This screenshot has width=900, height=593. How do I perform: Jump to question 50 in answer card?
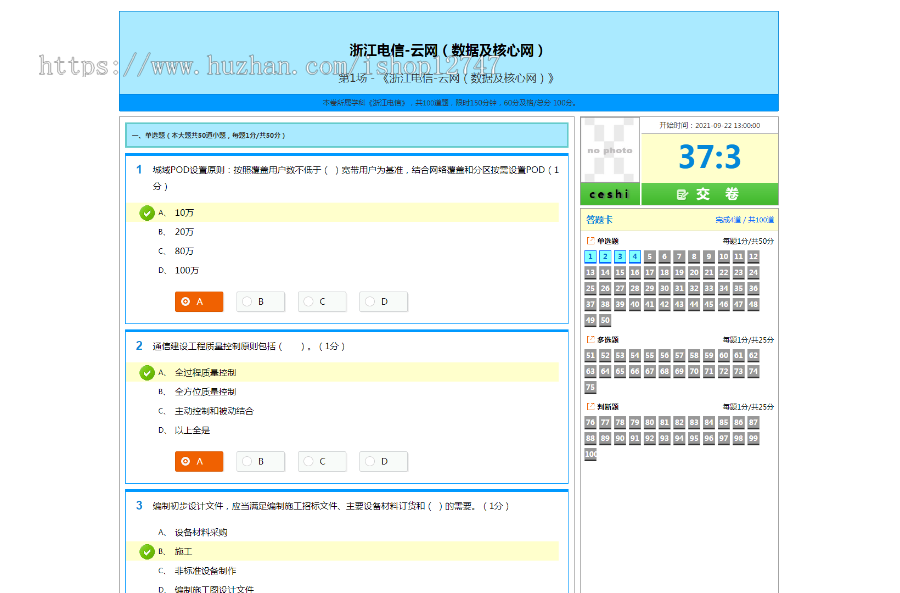pos(605,320)
